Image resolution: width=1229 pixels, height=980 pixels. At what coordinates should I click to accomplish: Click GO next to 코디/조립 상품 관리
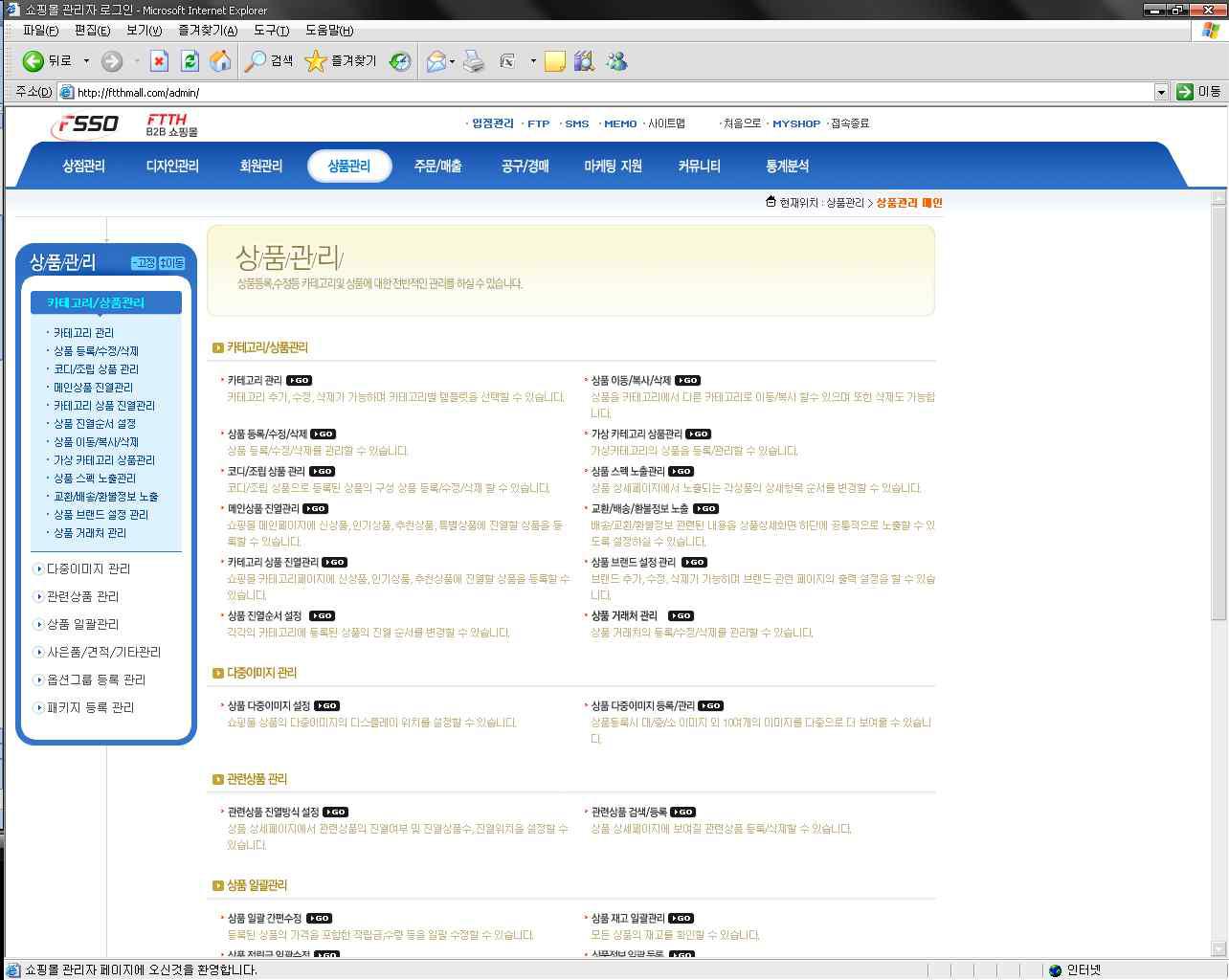pyautogui.click(x=322, y=472)
